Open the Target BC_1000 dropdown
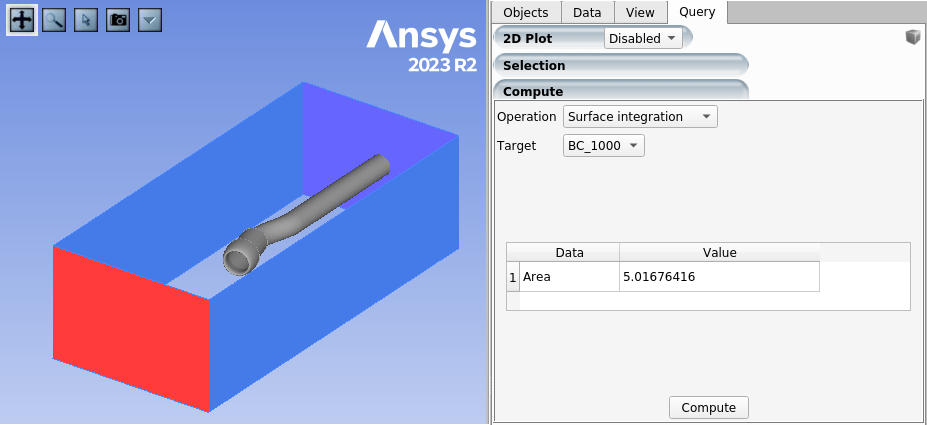This screenshot has width=927, height=425. (x=604, y=145)
